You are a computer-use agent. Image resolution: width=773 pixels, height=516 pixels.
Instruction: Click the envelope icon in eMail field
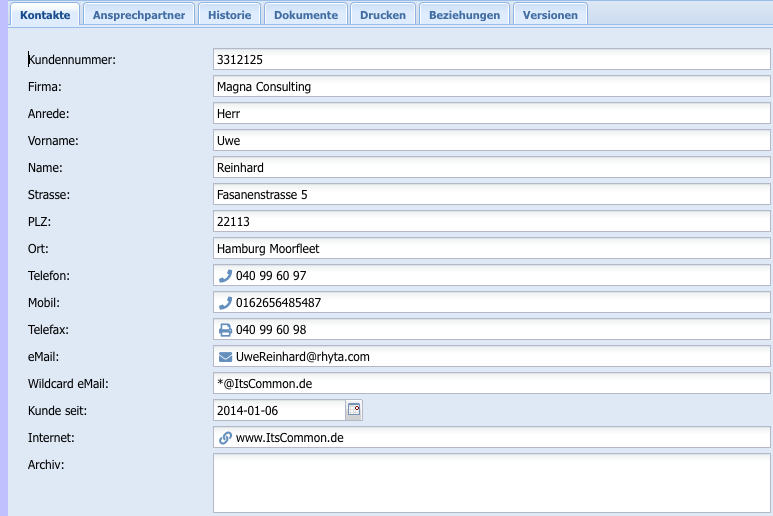point(225,357)
